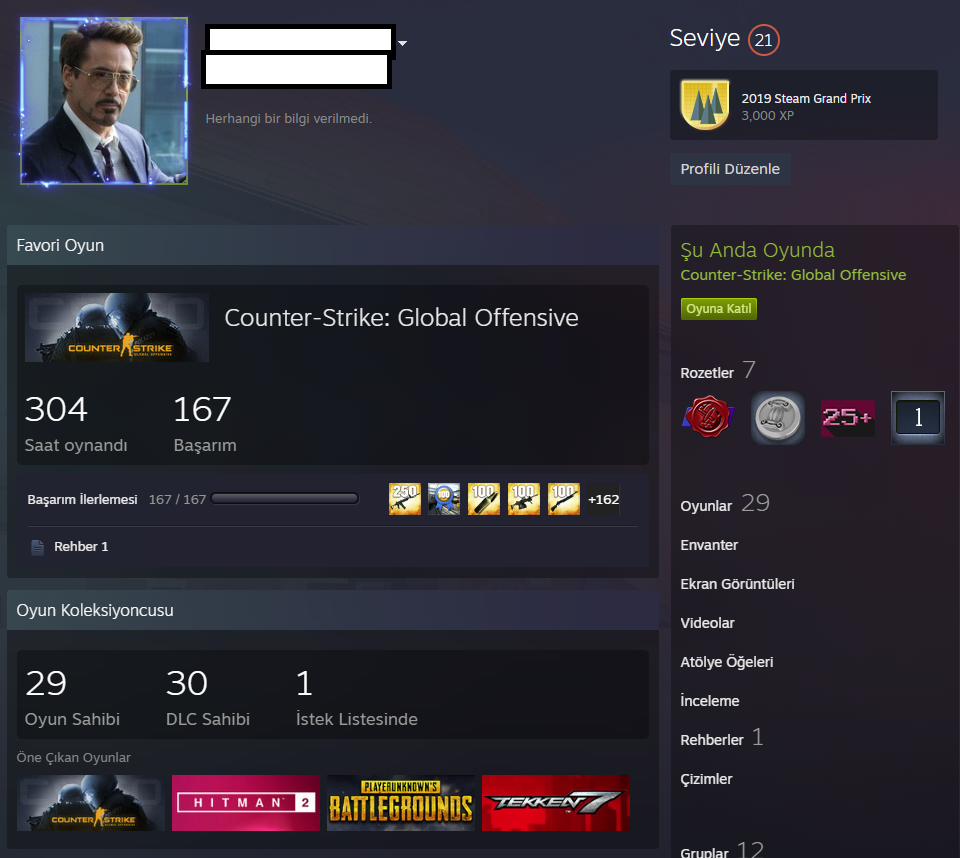Open Envanter inventory
960x858 pixels.
tap(709, 545)
